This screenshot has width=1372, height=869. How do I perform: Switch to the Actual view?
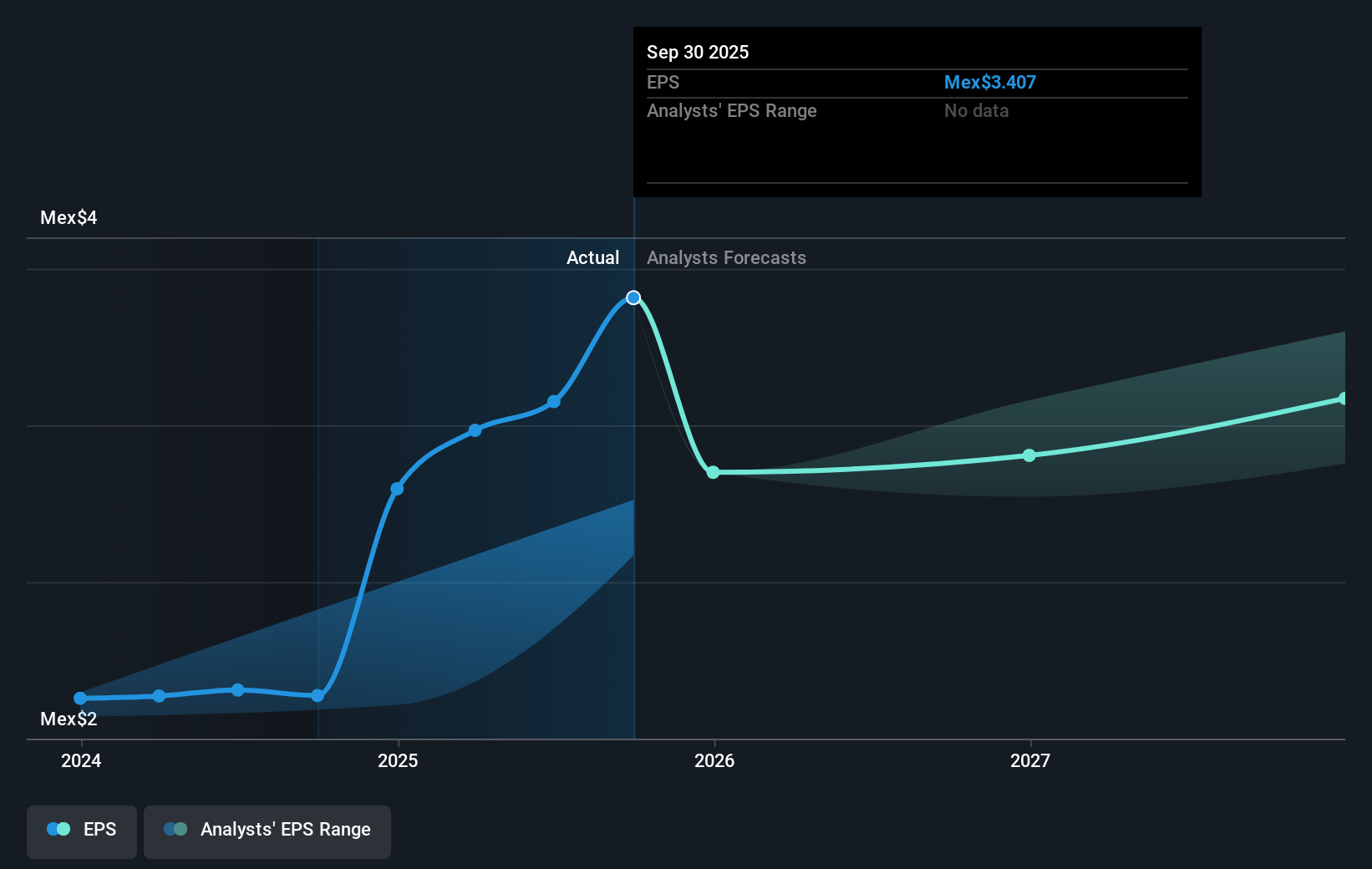coord(592,257)
